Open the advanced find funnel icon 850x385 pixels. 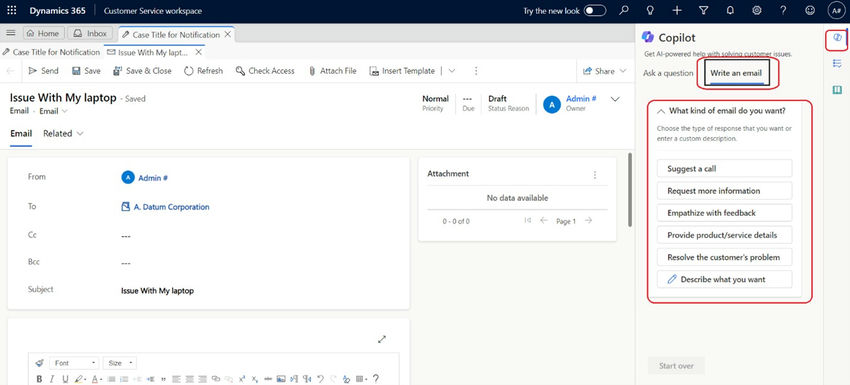coord(704,11)
